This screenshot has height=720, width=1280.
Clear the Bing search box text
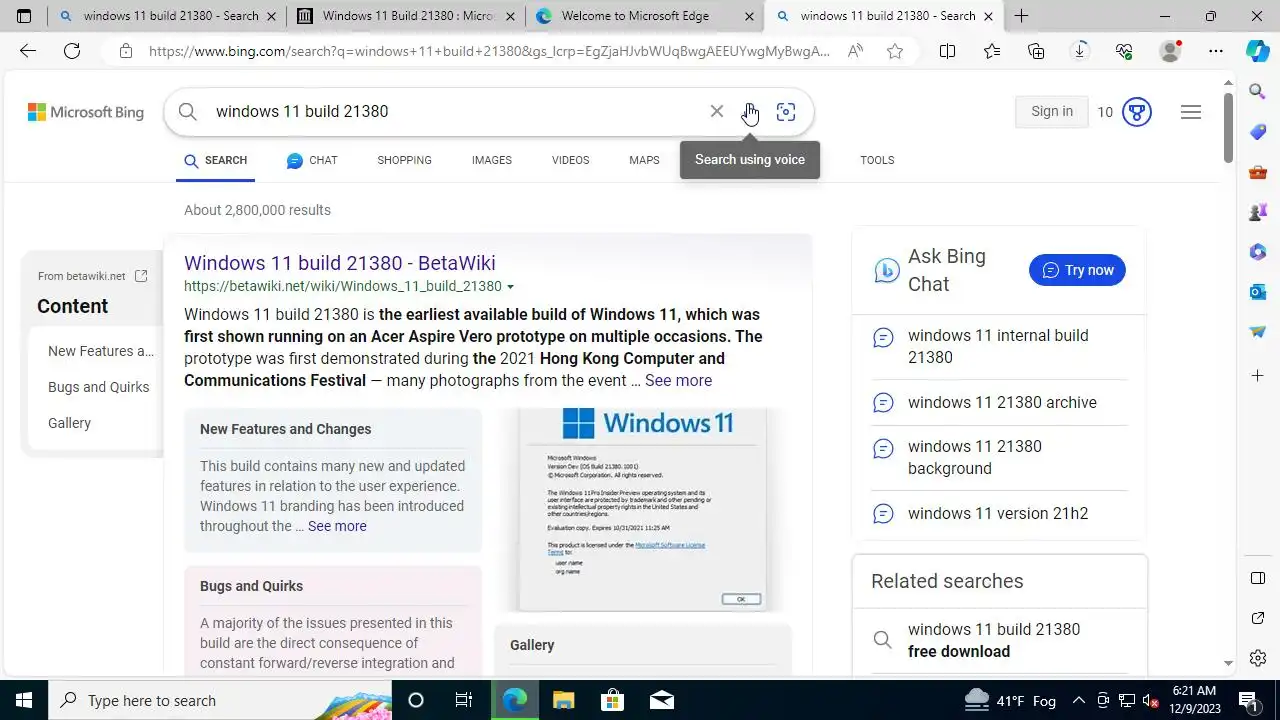pyautogui.click(x=717, y=111)
